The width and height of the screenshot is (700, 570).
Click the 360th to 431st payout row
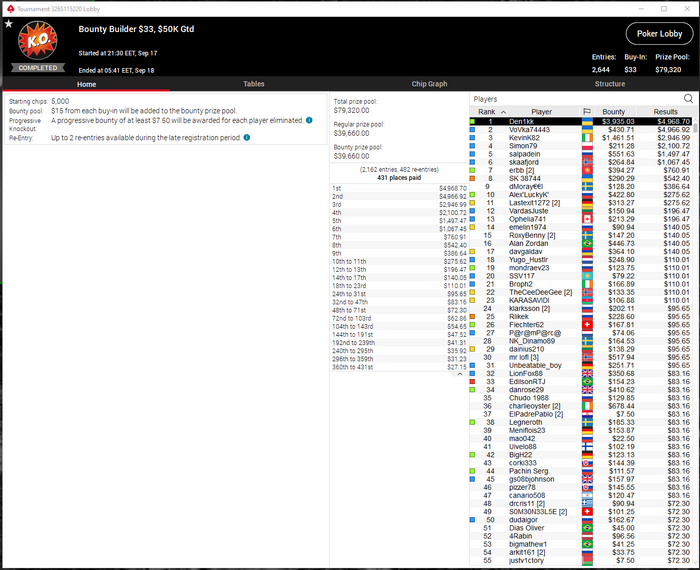(x=399, y=367)
